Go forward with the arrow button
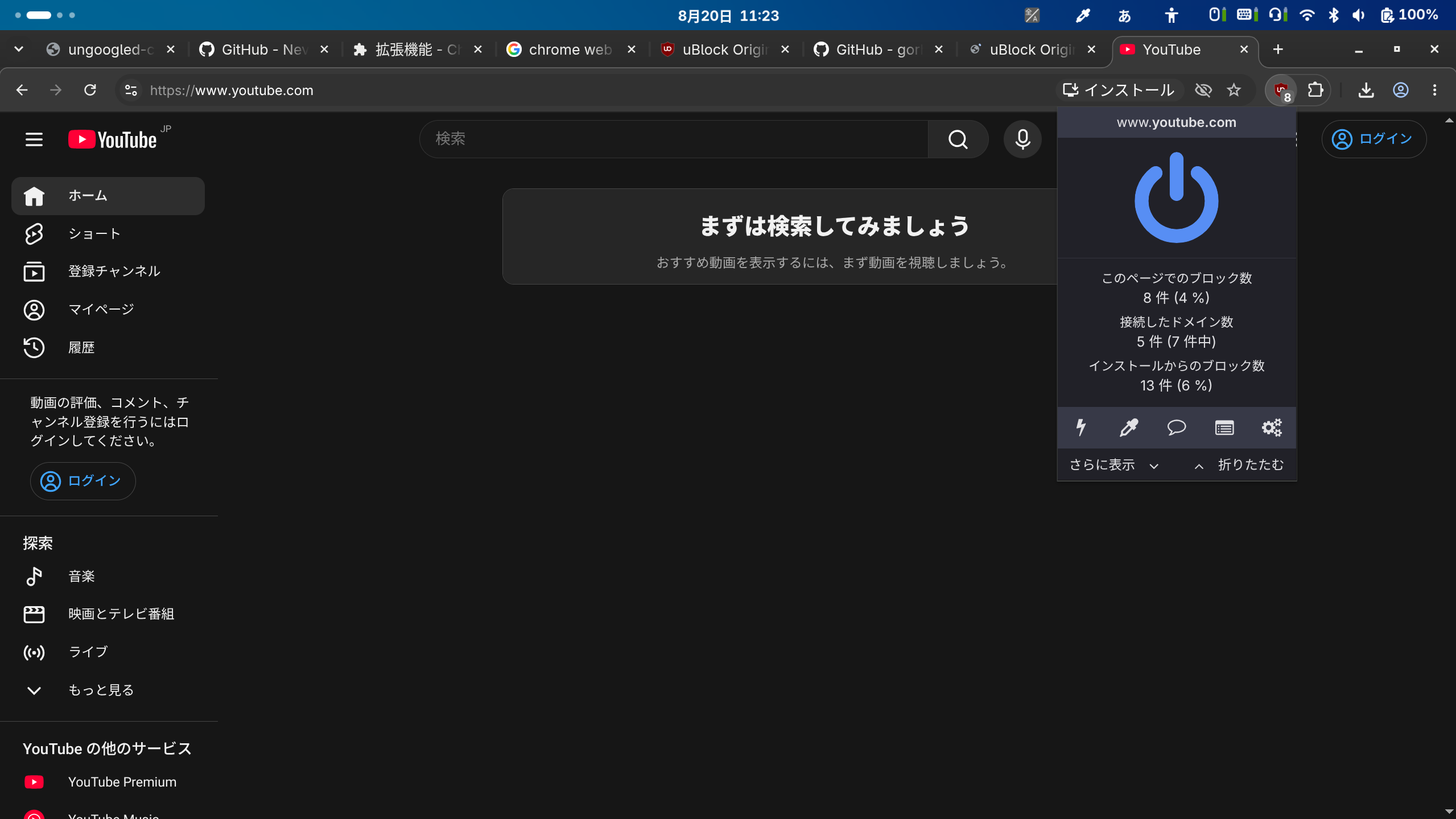Viewport: 1456px width, 819px height. pos(56,90)
